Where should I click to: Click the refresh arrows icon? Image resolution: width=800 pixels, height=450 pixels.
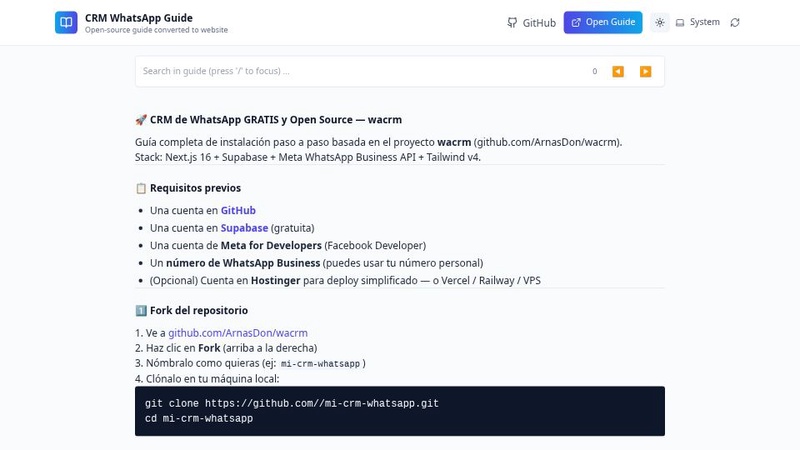735,22
